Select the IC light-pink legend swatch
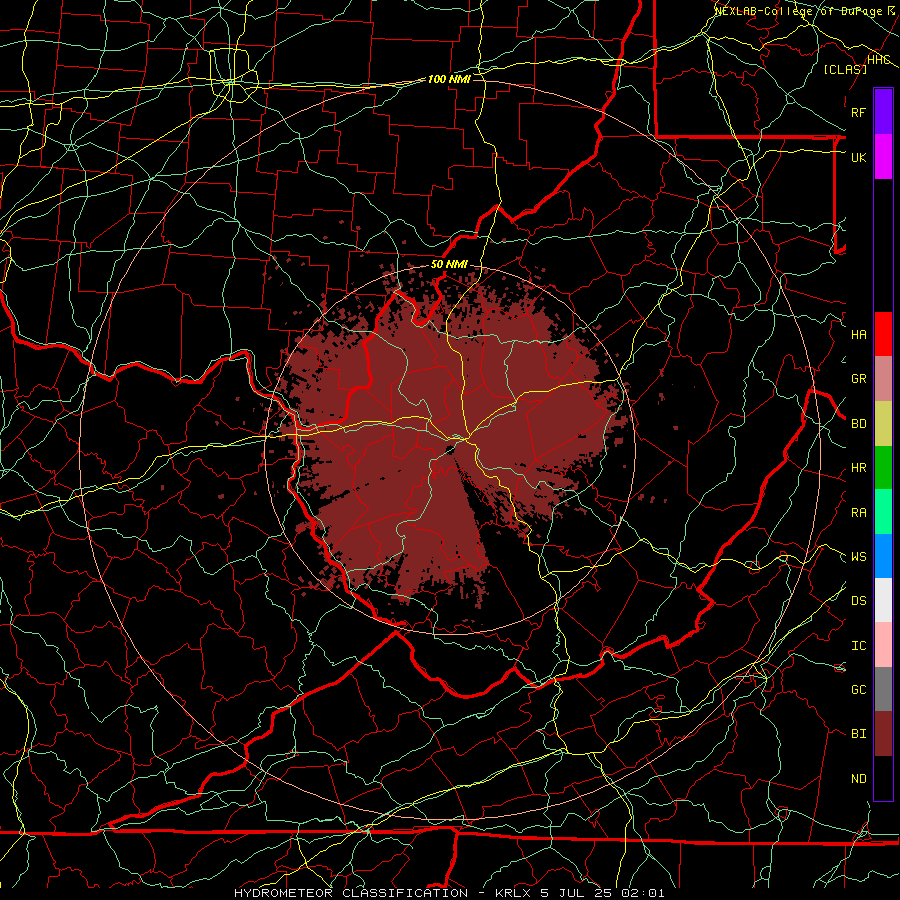900x900 pixels. click(x=883, y=645)
